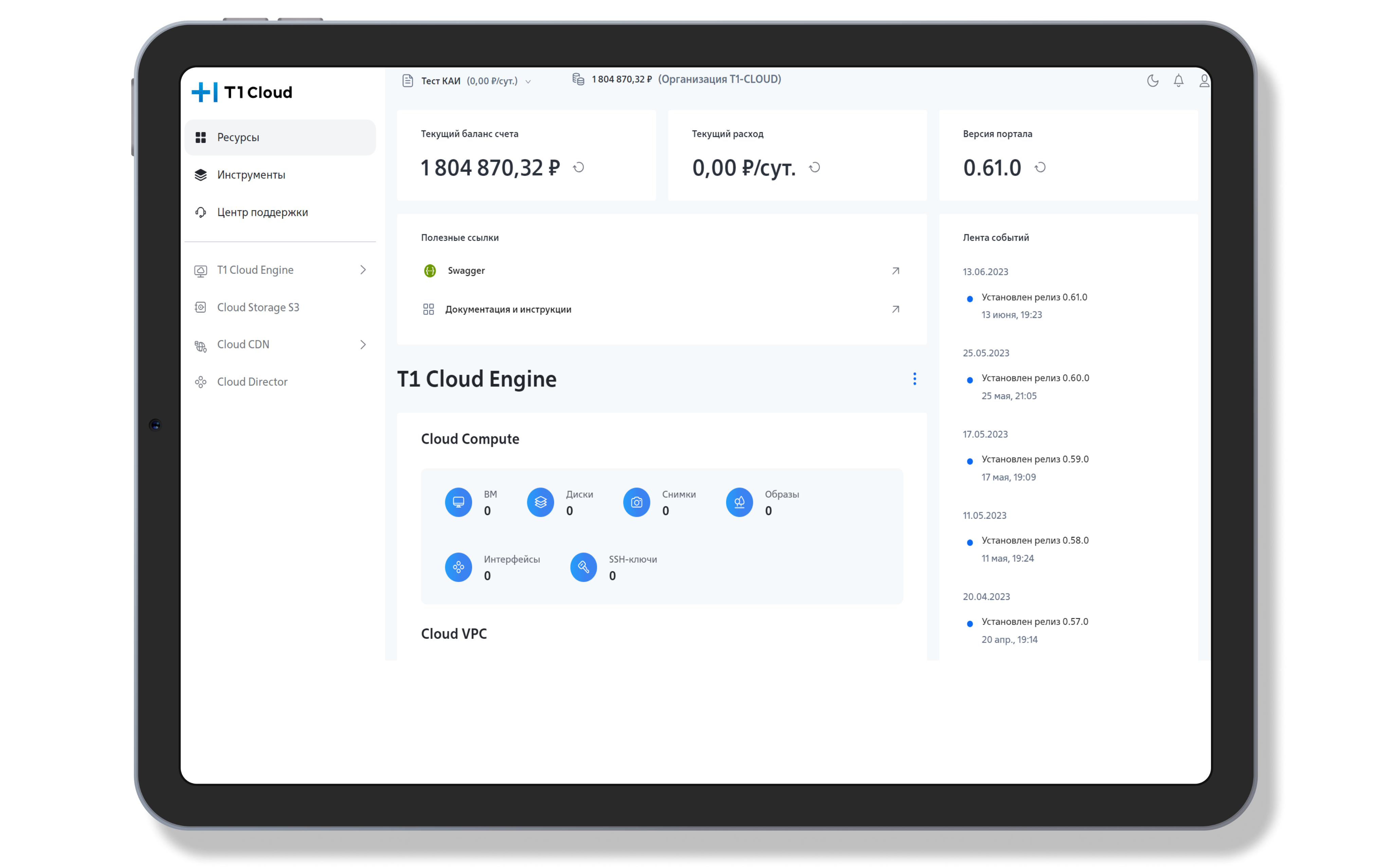Viewport: 1391px width, 868px height.
Task: Click the 0.61.0 portal version value
Action: (991, 168)
